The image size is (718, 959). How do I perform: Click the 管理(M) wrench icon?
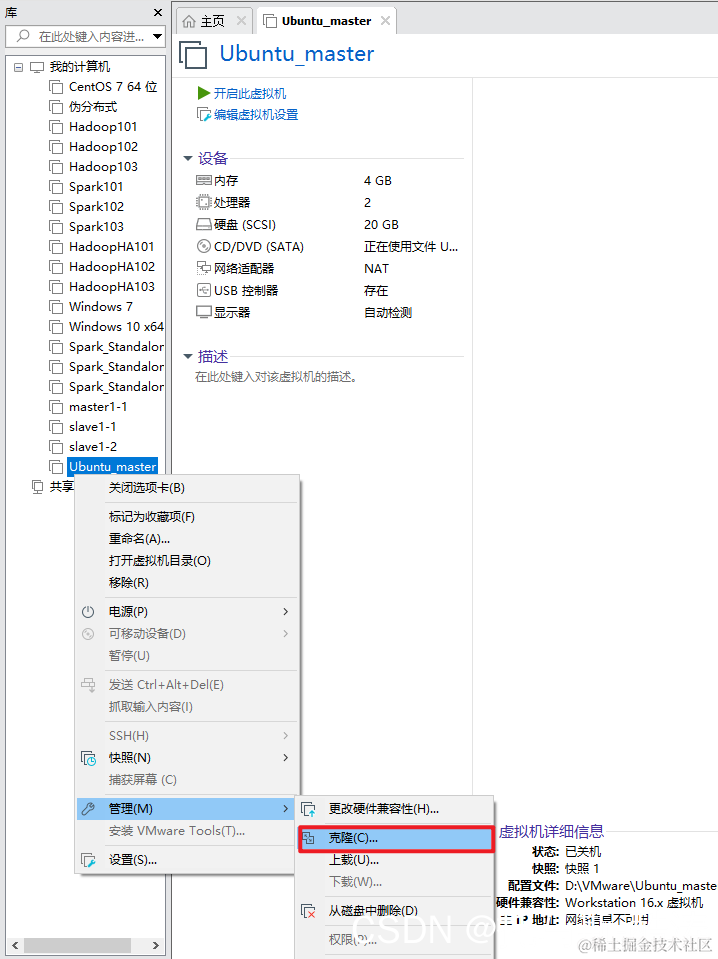(88, 809)
